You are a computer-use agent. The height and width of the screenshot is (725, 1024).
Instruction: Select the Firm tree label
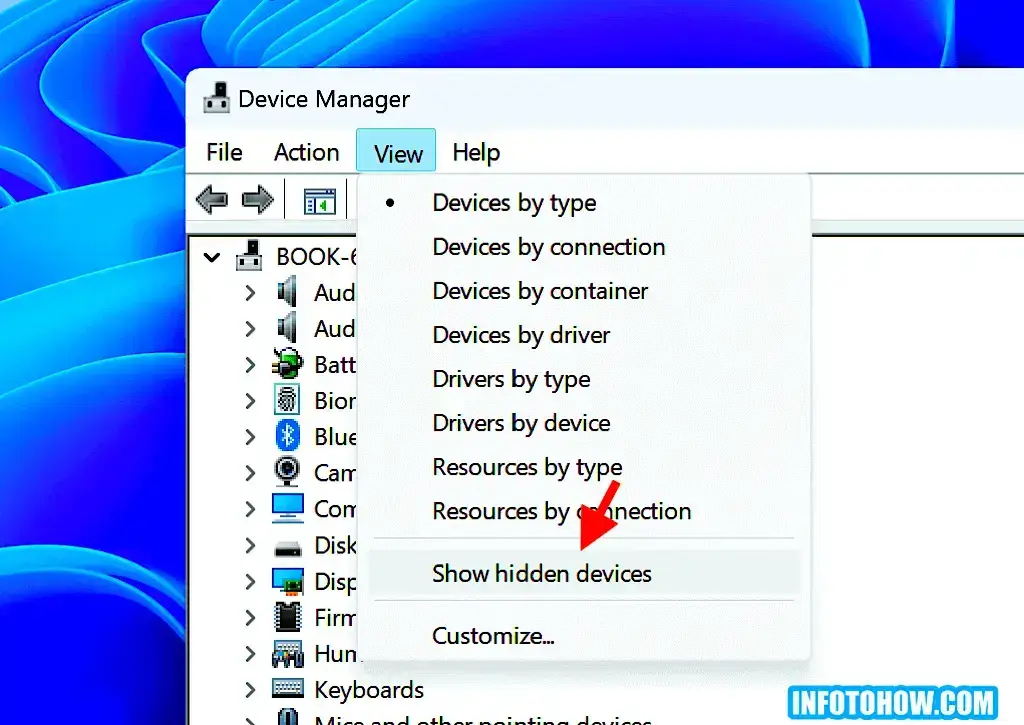click(335, 617)
